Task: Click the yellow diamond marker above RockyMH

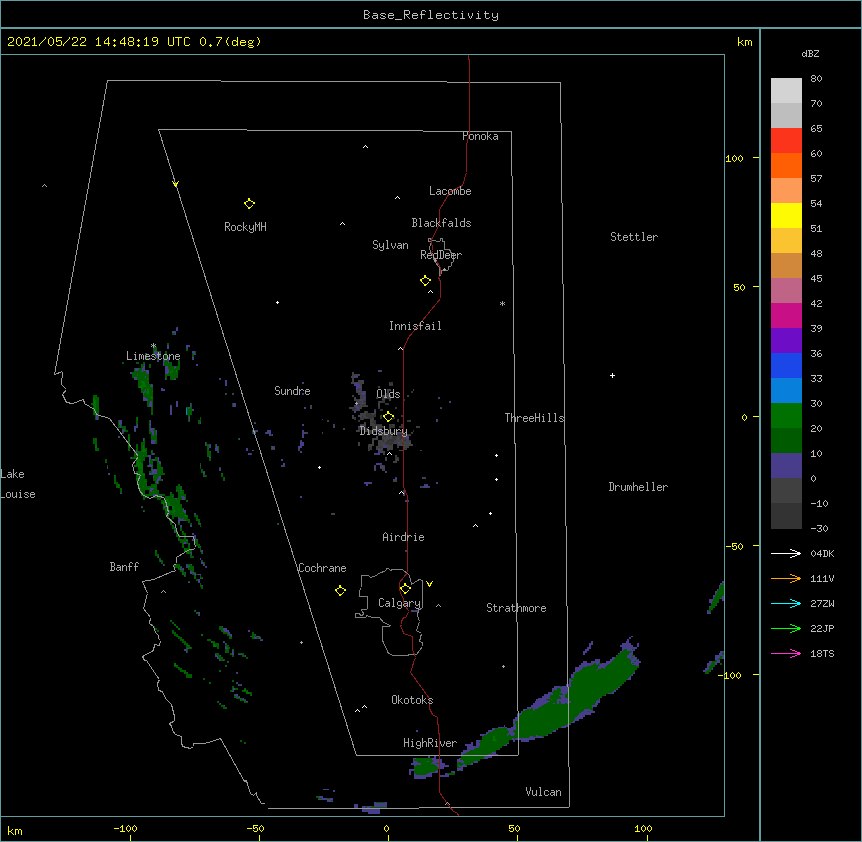Action: point(249,204)
